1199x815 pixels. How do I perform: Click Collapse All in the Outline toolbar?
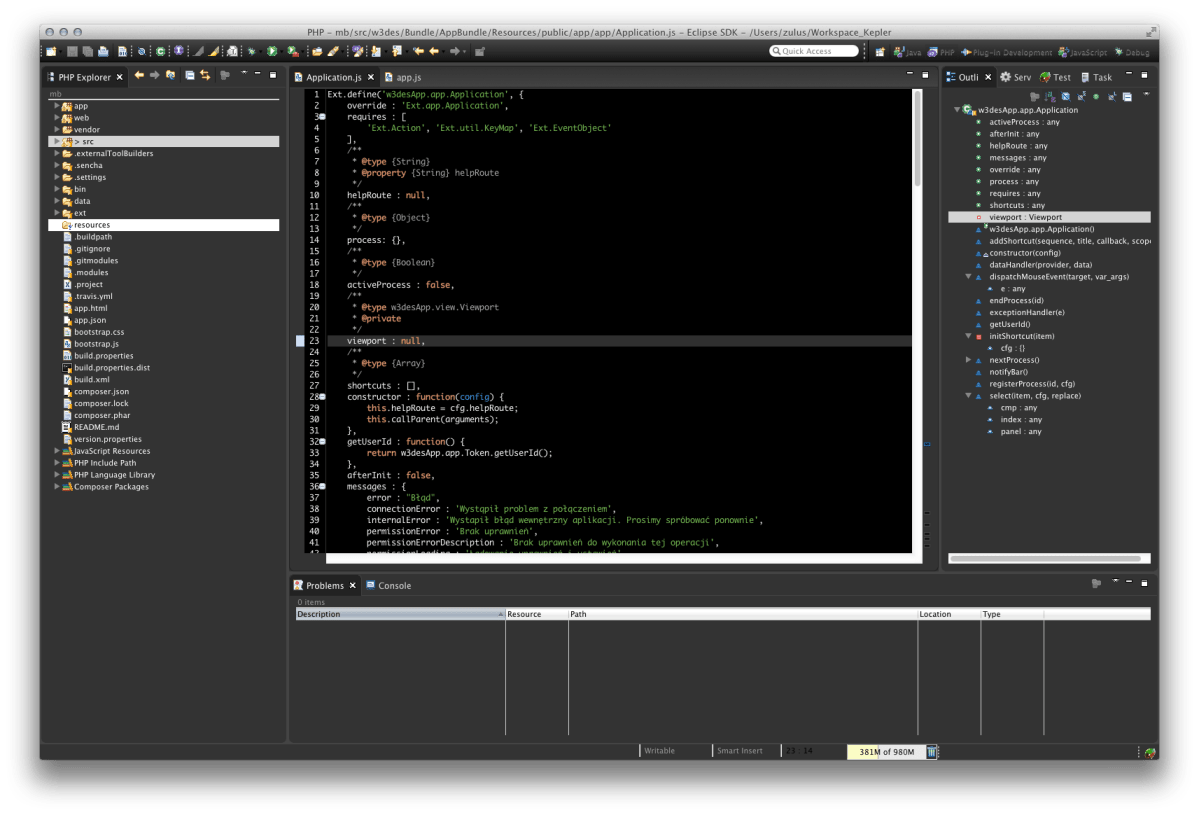[x=1127, y=97]
